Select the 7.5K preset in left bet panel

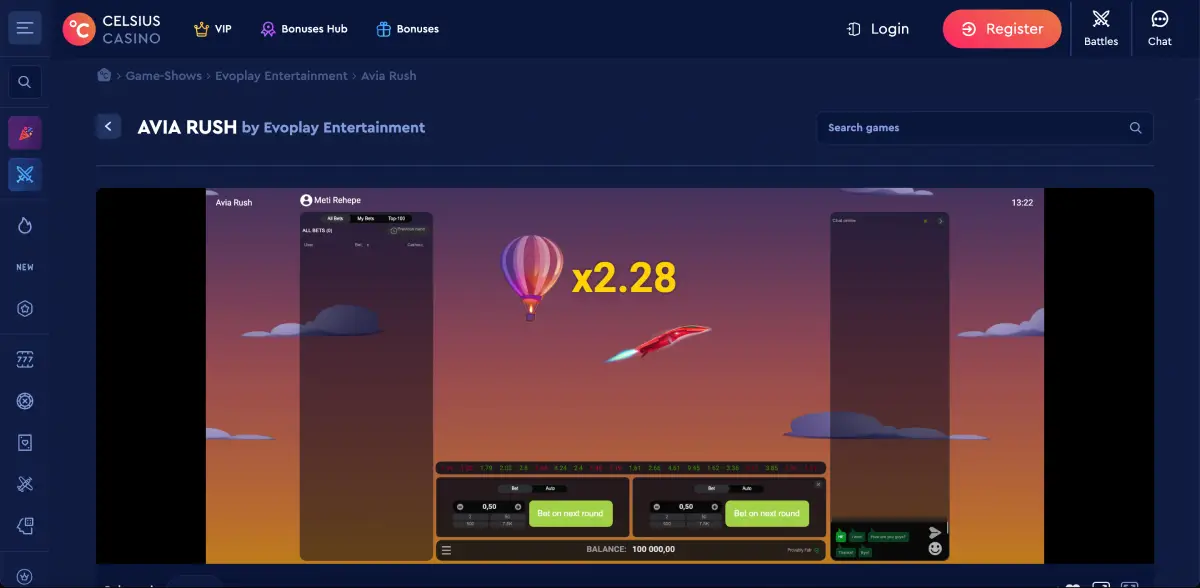click(x=507, y=523)
